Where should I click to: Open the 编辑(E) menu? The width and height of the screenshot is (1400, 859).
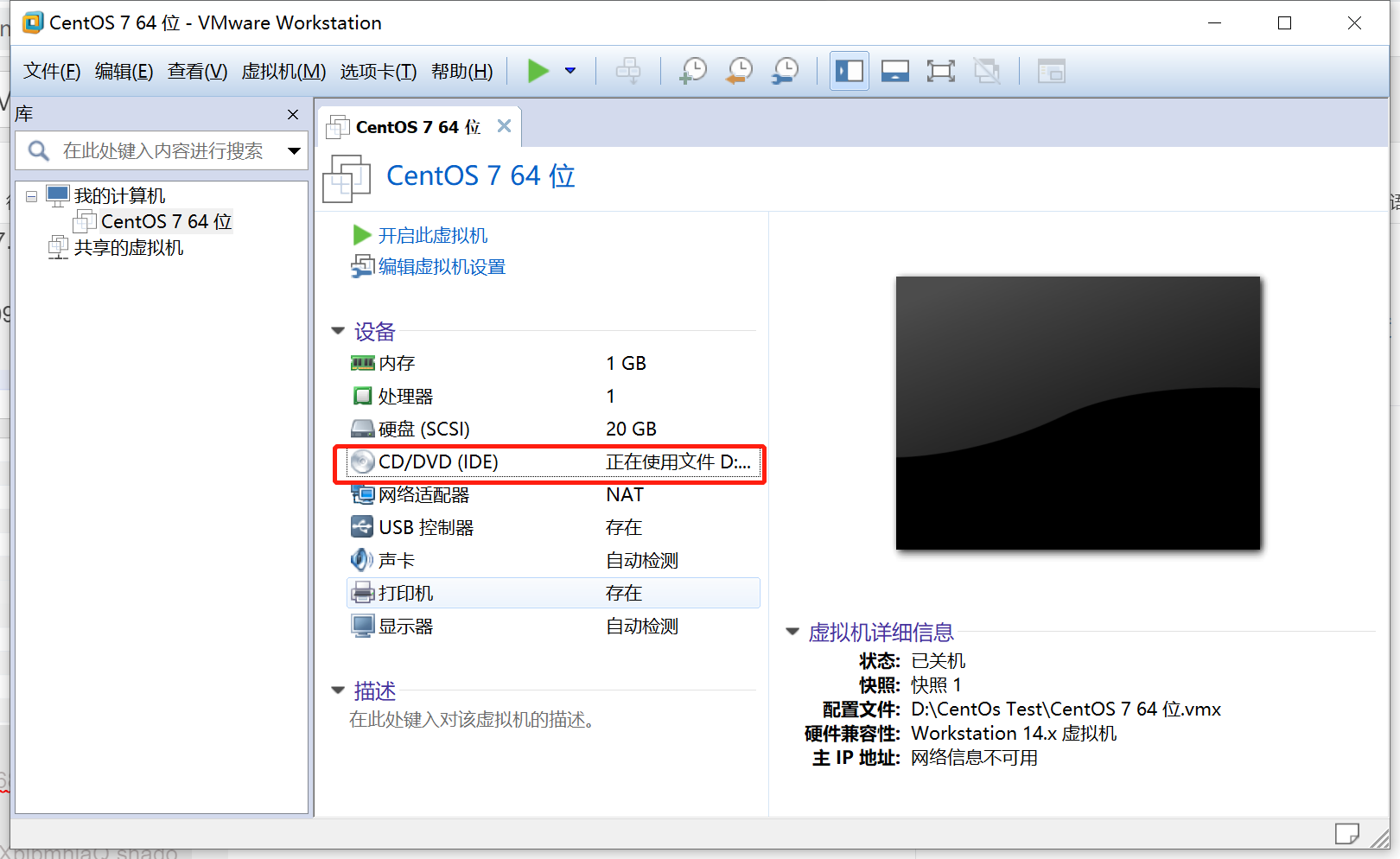click(124, 71)
